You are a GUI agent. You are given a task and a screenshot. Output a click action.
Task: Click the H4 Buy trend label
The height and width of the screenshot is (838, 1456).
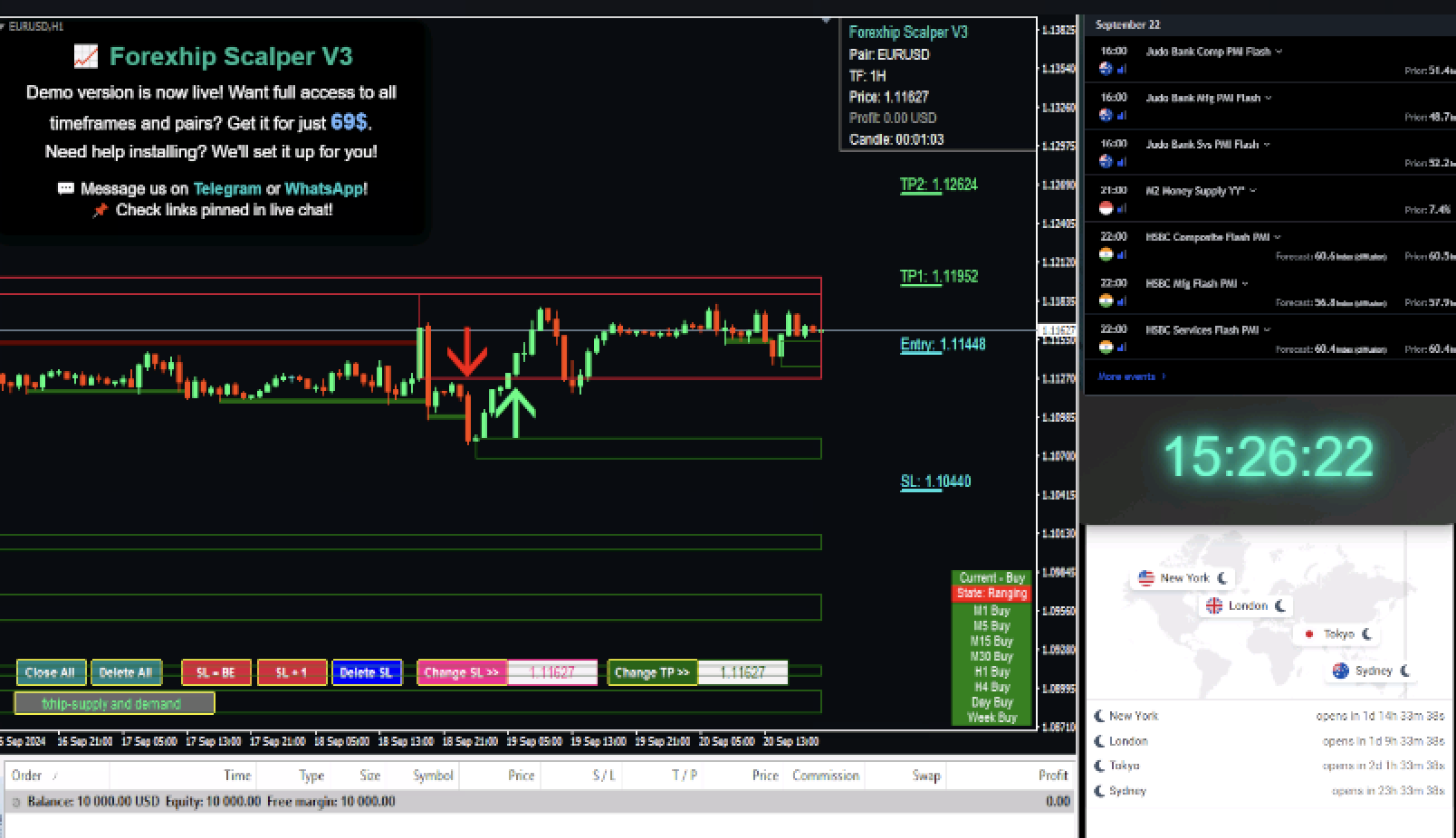(991, 687)
